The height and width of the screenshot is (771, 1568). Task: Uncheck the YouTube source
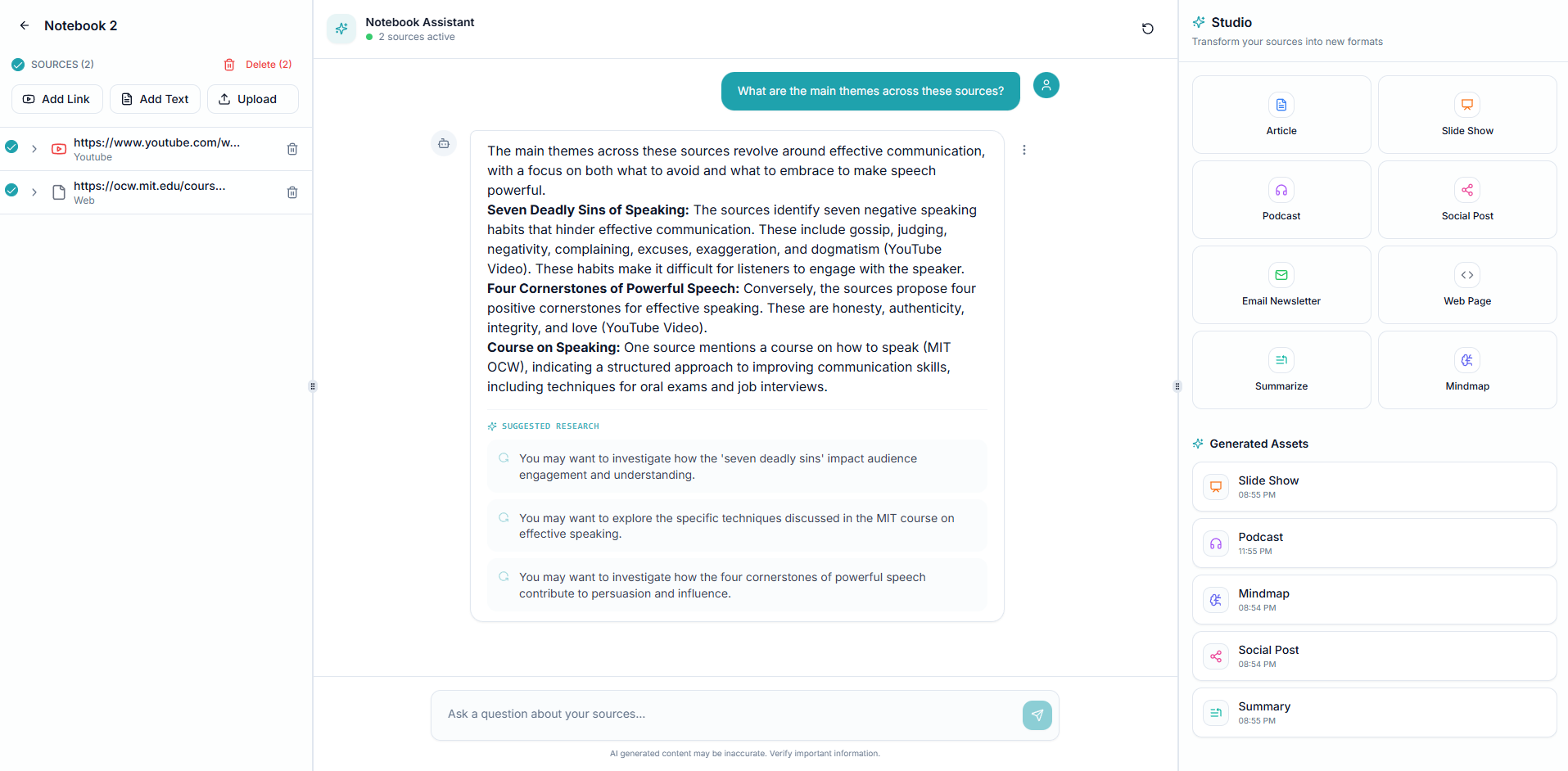(x=11, y=147)
